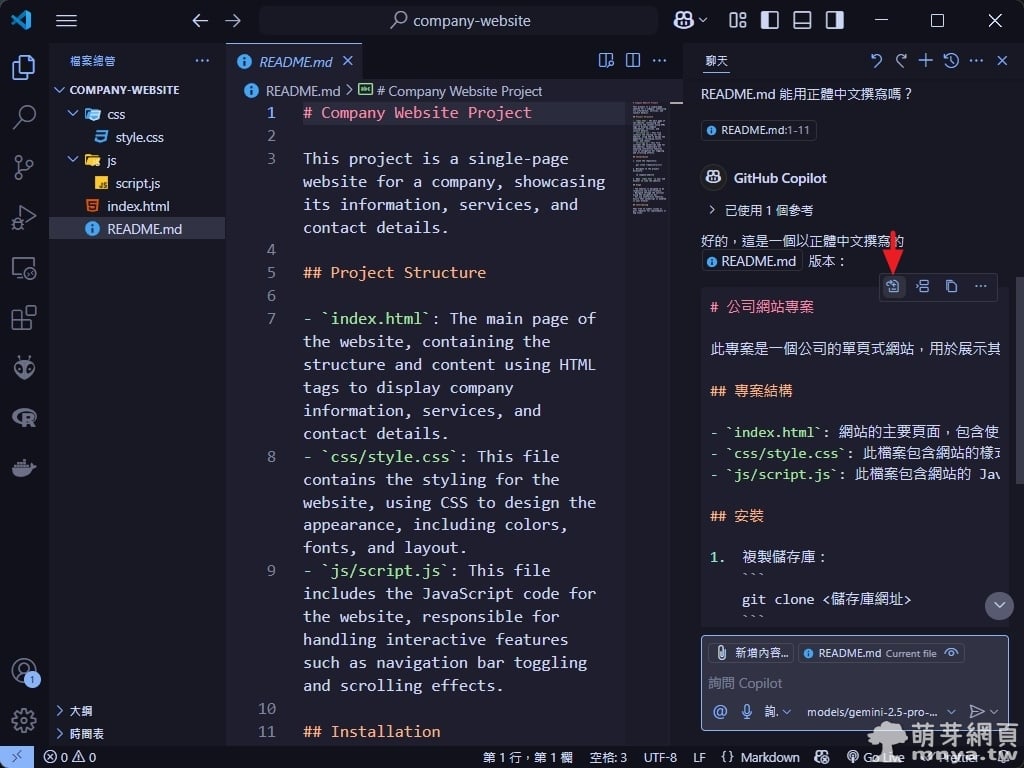
Task: Open the gemini-2.5-pro model picker dropdown
Action: coord(880,712)
